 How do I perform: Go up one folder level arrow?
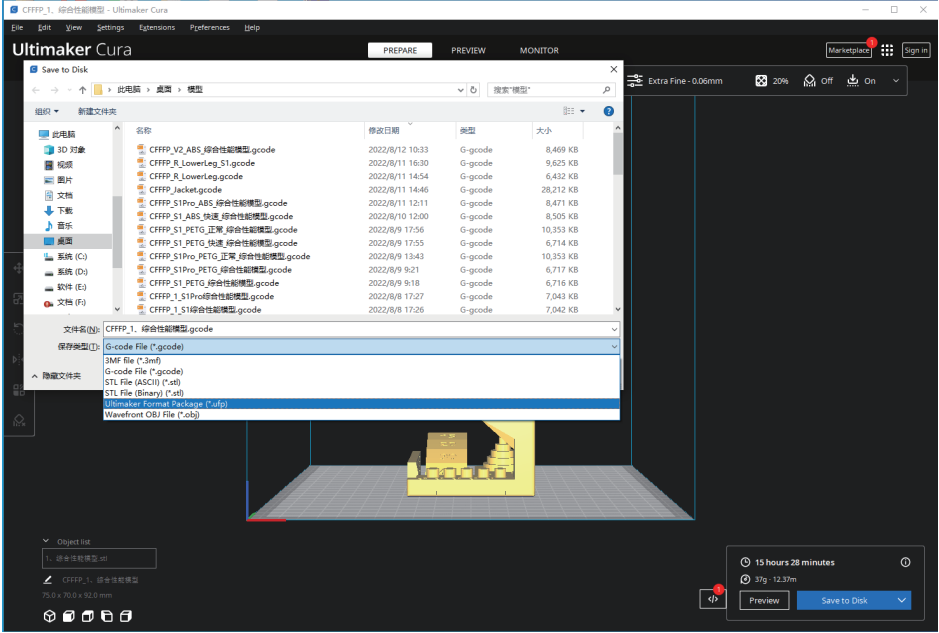pyautogui.click(x=82, y=90)
